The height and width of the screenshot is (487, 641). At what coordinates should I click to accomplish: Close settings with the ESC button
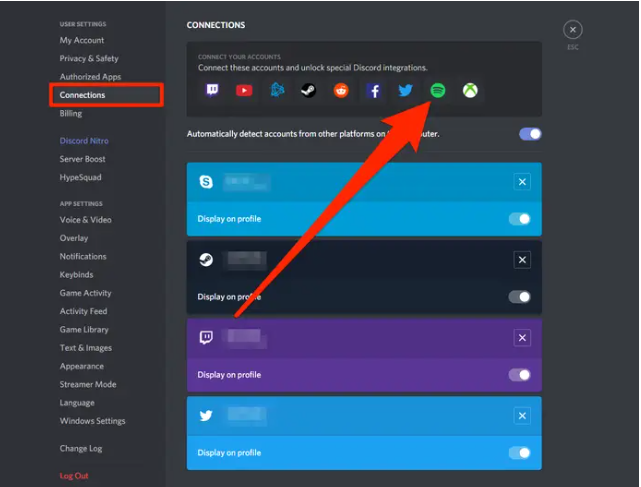(573, 30)
